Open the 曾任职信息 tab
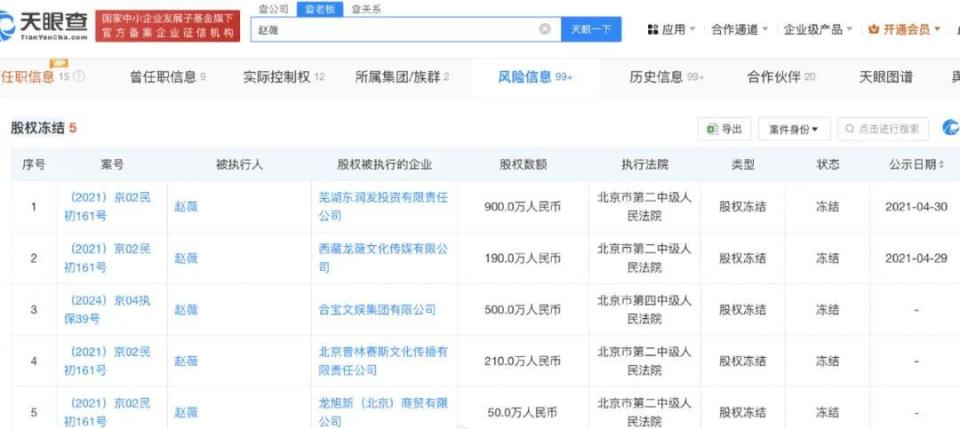 coord(168,77)
